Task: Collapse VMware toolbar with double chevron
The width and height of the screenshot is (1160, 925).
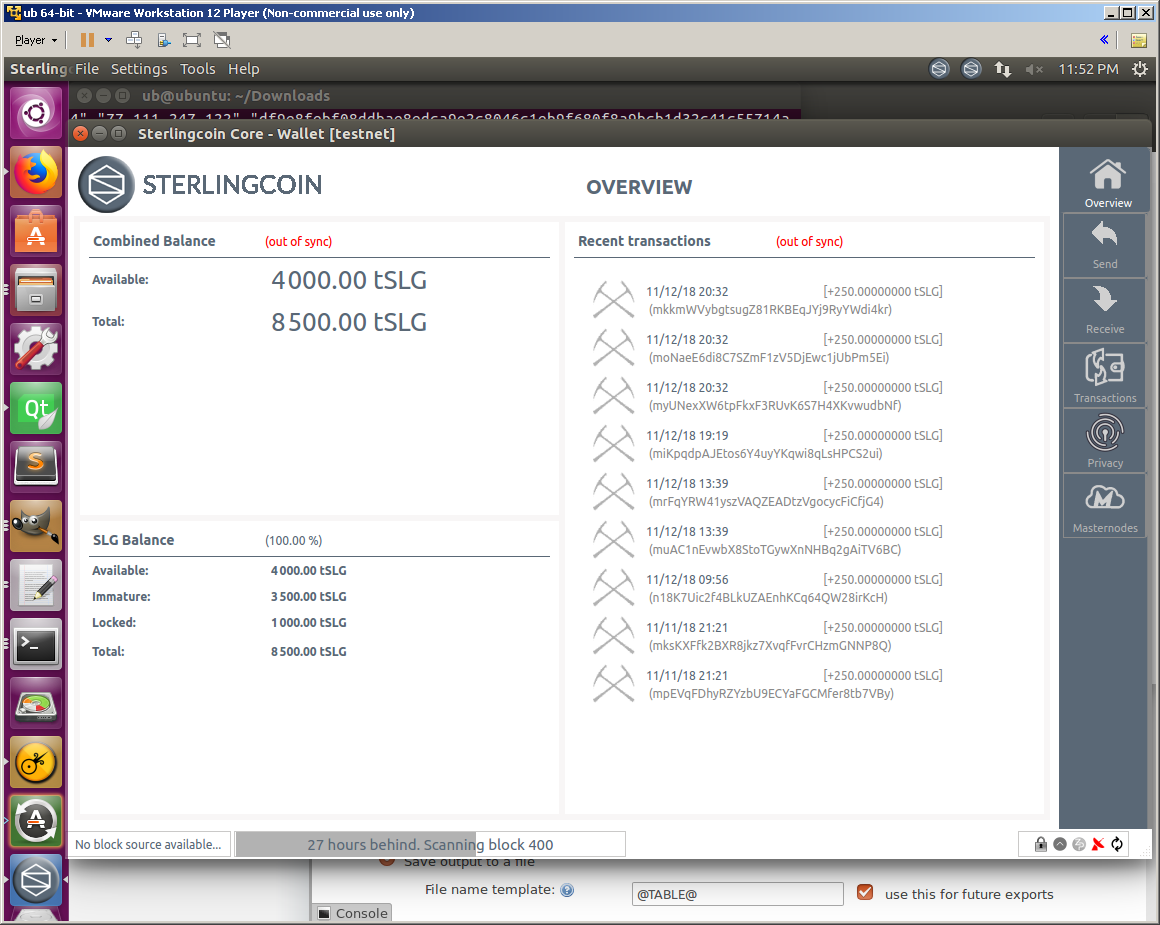Action: pyautogui.click(x=1104, y=40)
